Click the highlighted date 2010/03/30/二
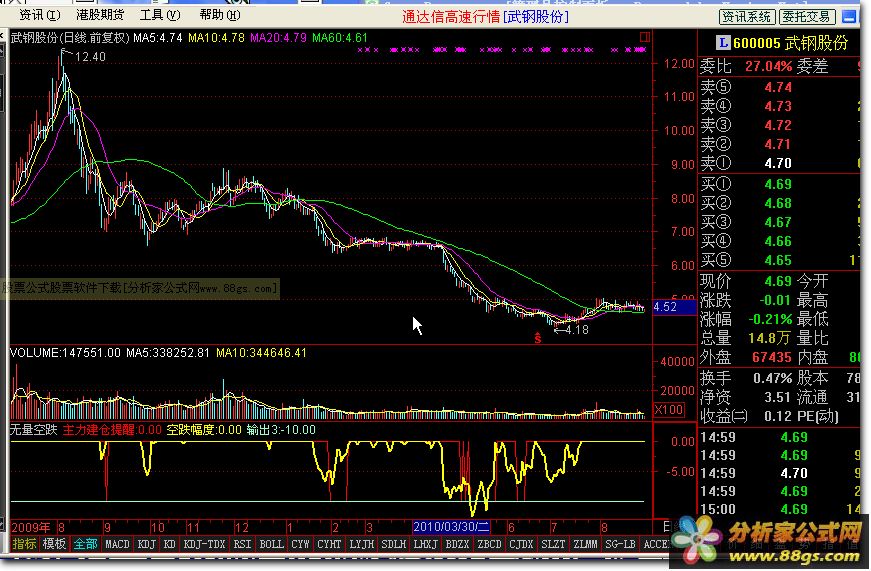 tap(451, 527)
